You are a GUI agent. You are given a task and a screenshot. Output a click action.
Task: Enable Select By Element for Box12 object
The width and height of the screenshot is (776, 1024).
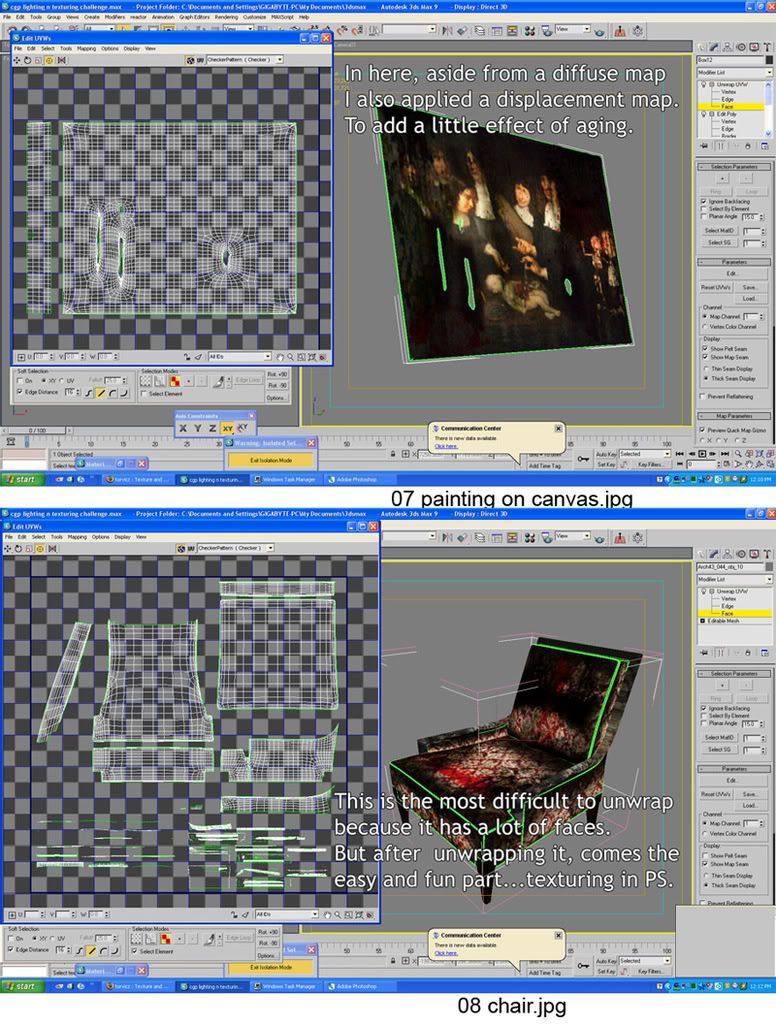tap(703, 209)
